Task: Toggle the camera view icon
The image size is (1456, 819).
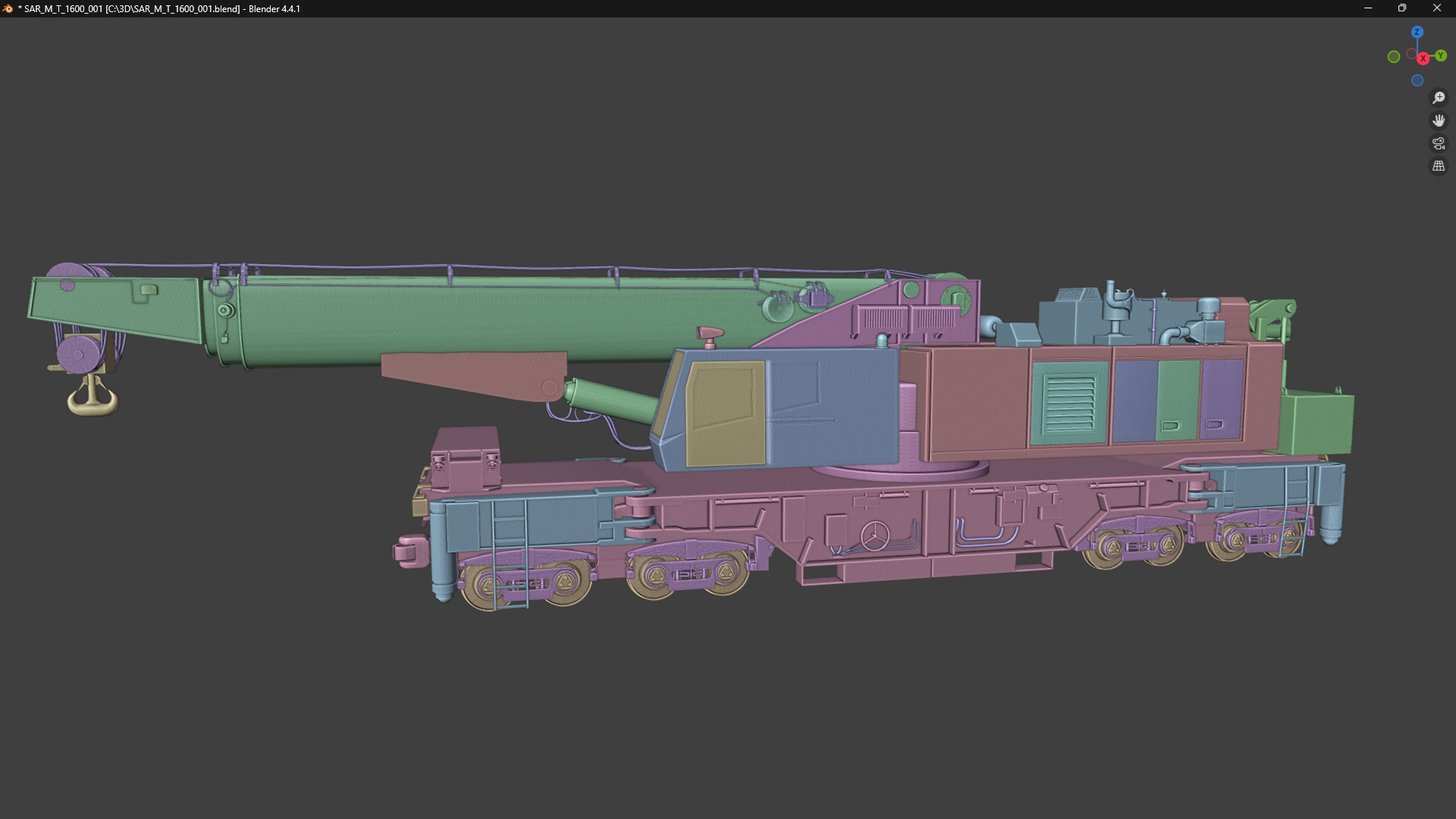Action: tap(1438, 143)
